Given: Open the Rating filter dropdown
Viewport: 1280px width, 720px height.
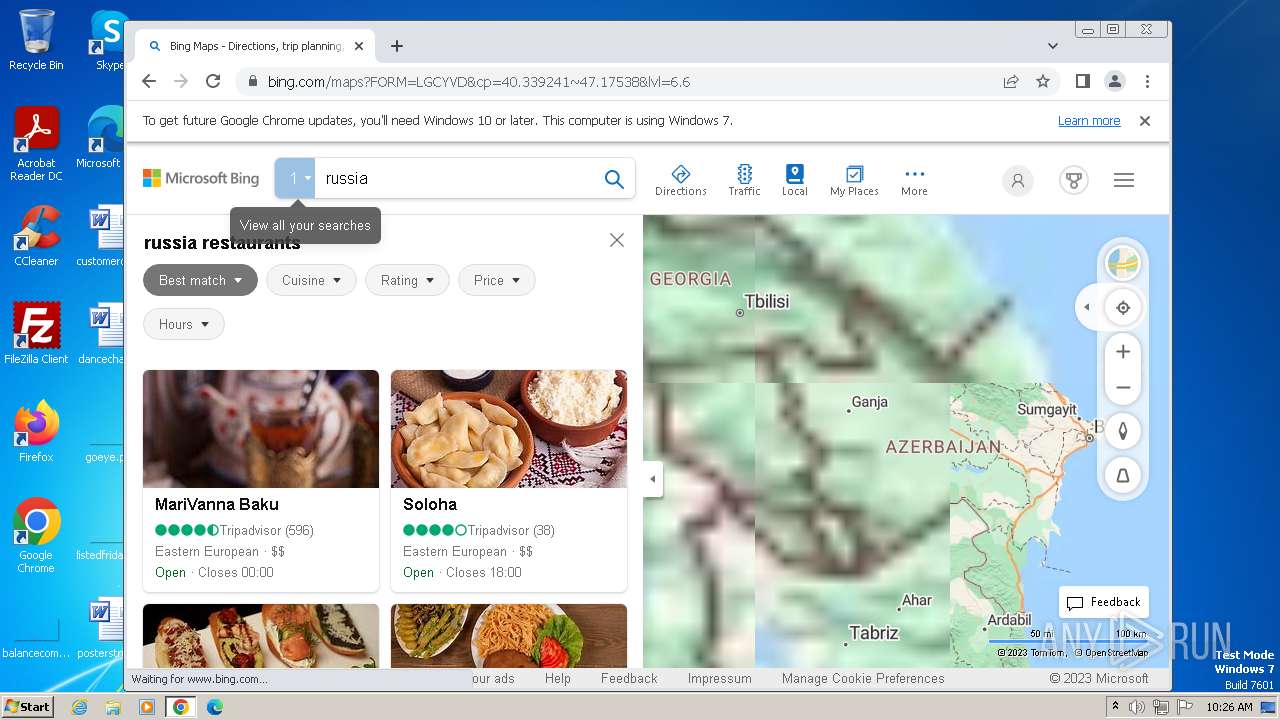Looking at the screenshot, I should coord(407,280).
